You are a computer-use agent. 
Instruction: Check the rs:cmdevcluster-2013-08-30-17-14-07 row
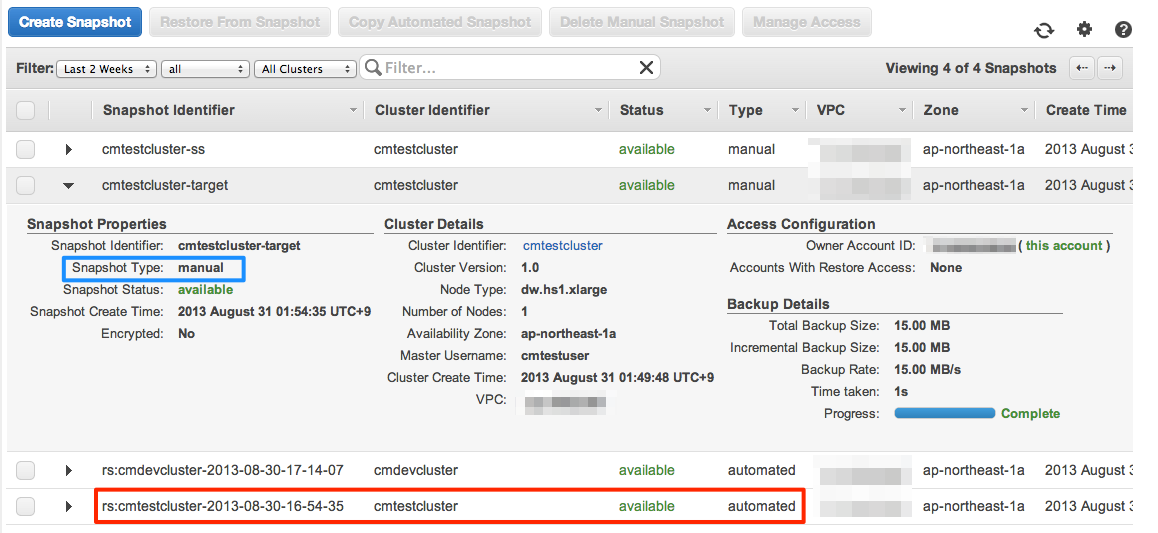(26, 470)
